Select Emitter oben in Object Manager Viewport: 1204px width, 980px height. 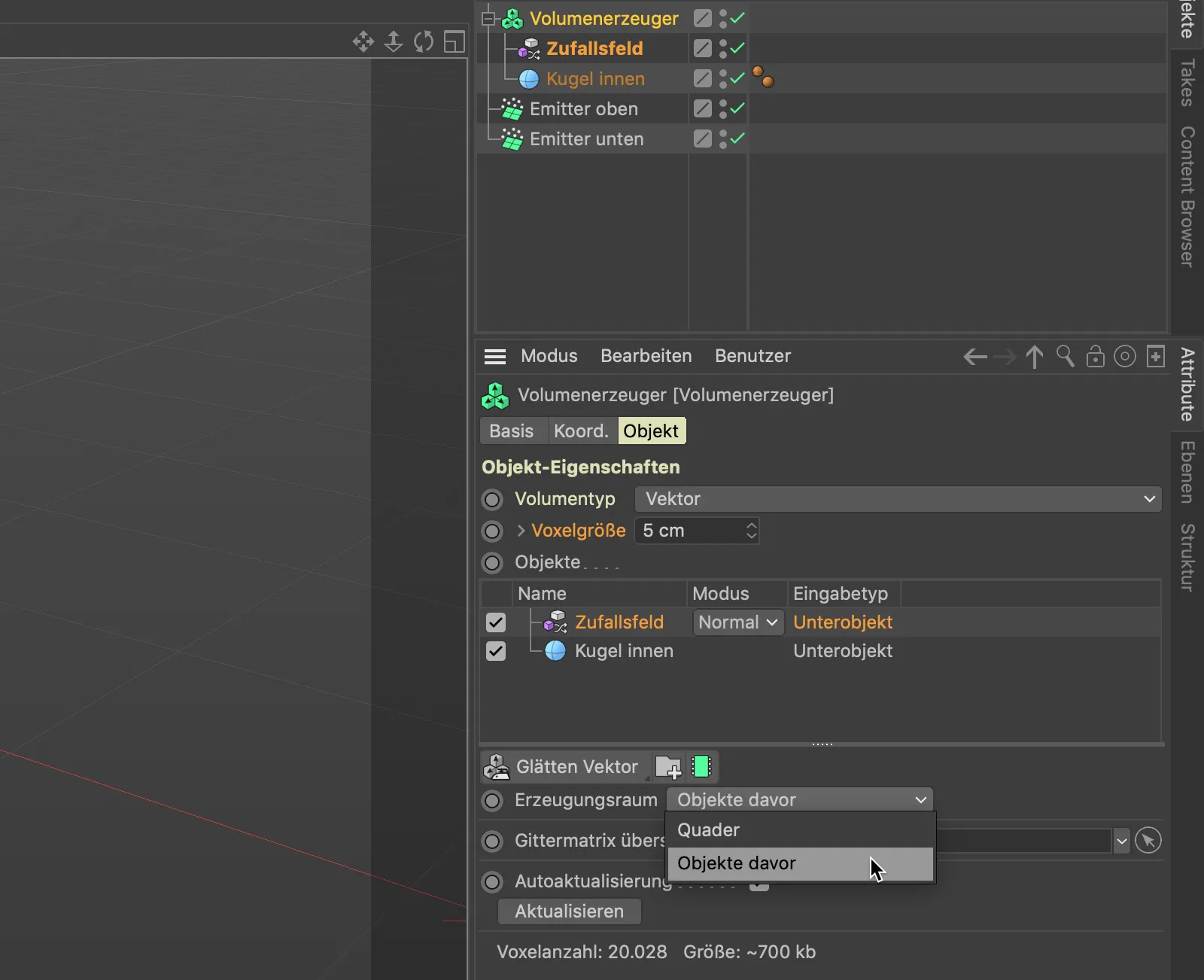coord(584,109)
